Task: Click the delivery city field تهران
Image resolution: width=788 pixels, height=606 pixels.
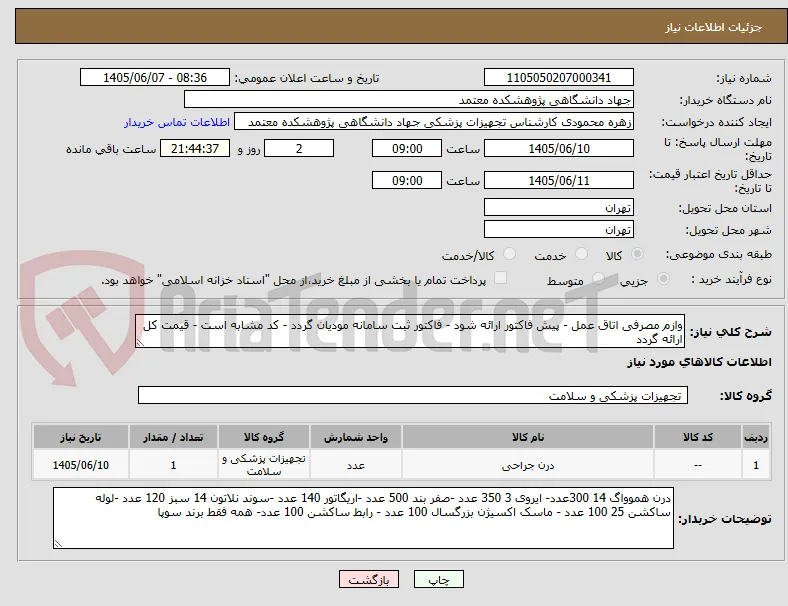Action: pos(558,229)
